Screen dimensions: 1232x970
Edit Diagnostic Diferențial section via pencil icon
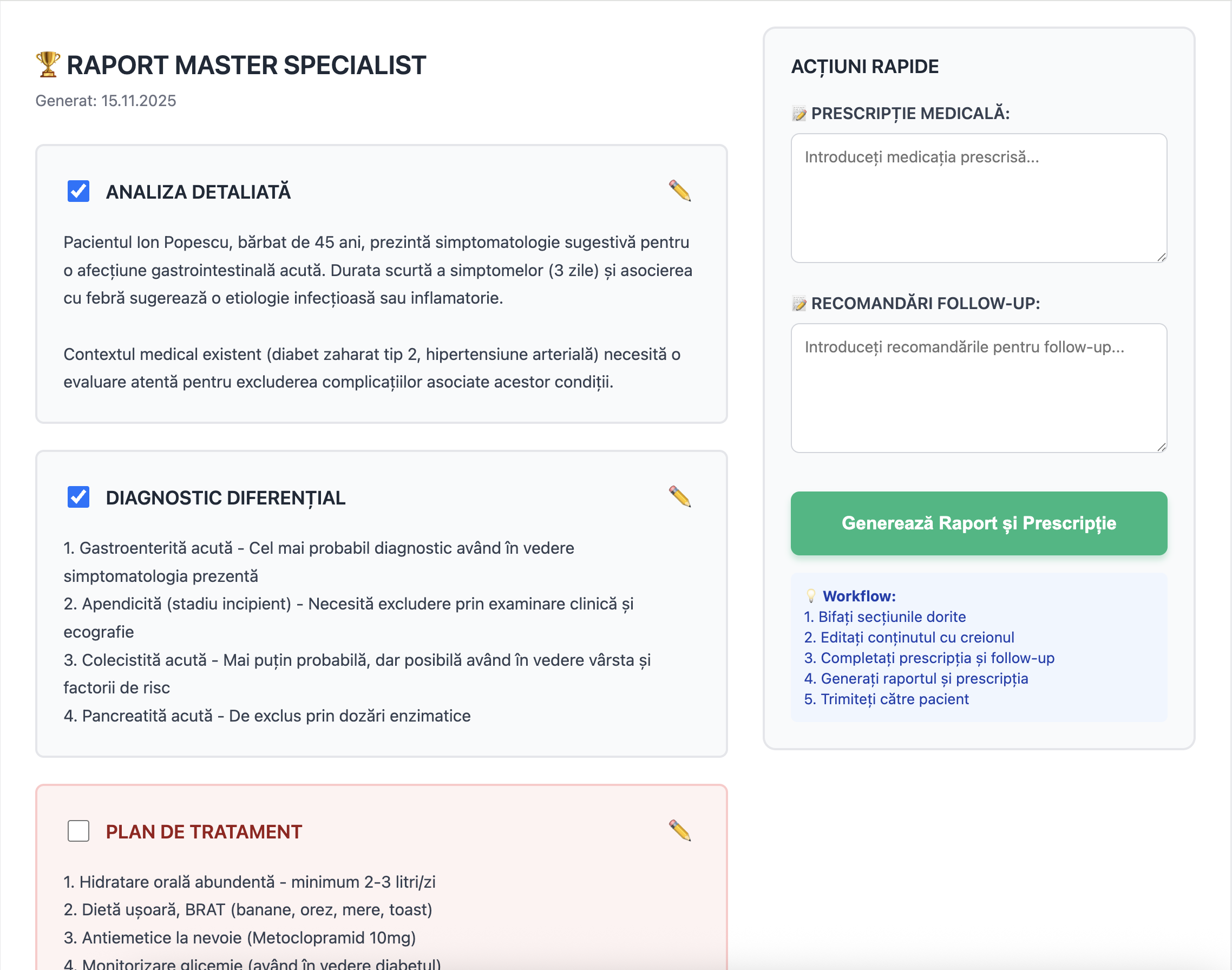[680, 496]
